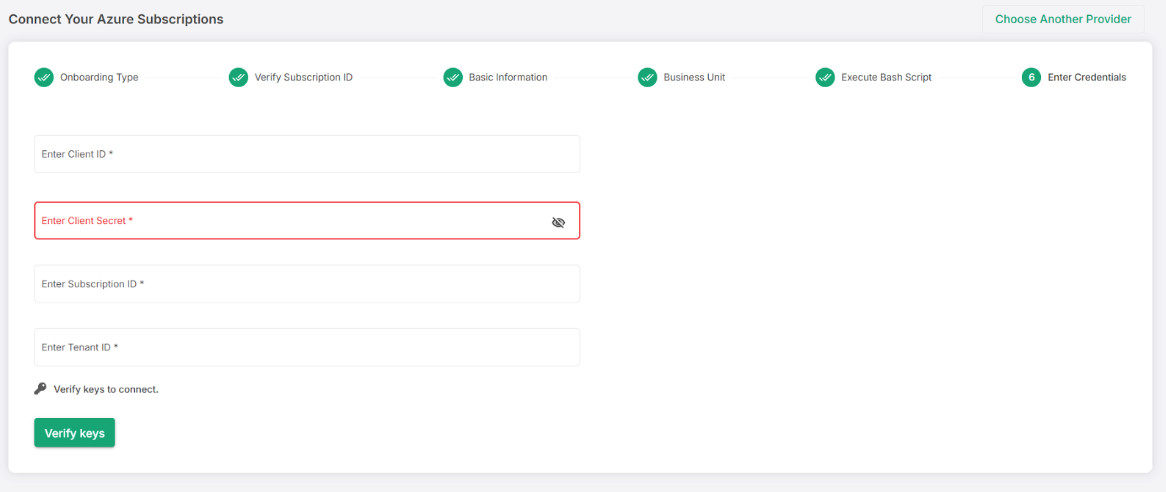Click the Verify keys button
Screen dimensions: 1166x492
coord(74,433)
